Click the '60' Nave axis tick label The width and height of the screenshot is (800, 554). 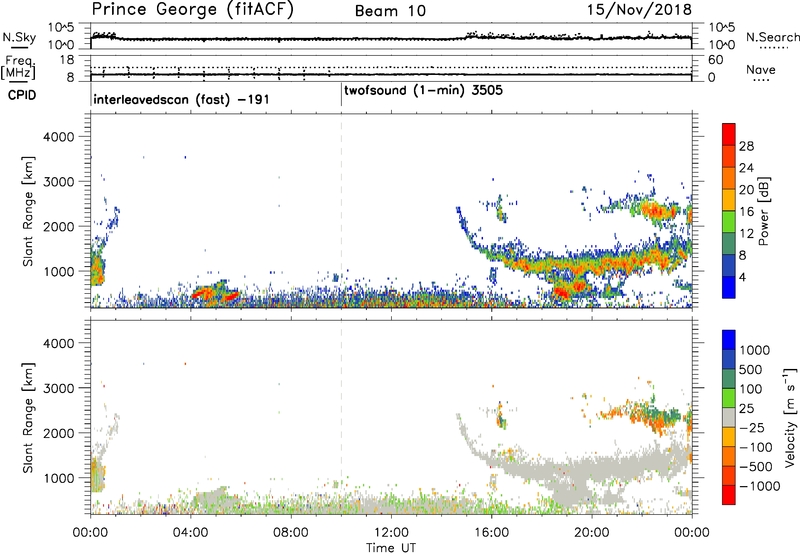pyautogui.click(x=715, y=60)
